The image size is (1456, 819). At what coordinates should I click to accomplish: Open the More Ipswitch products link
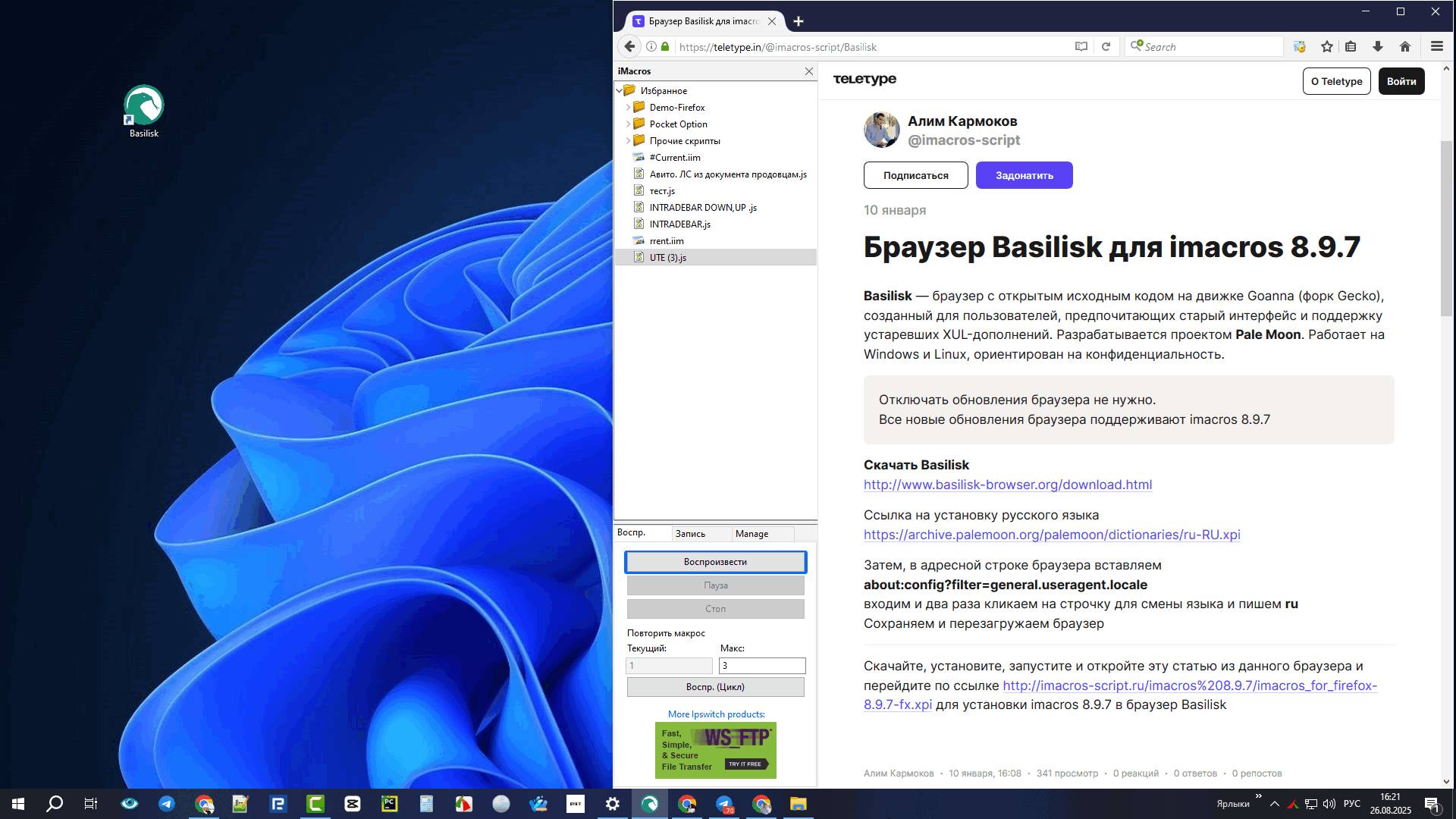coord(716,714)
